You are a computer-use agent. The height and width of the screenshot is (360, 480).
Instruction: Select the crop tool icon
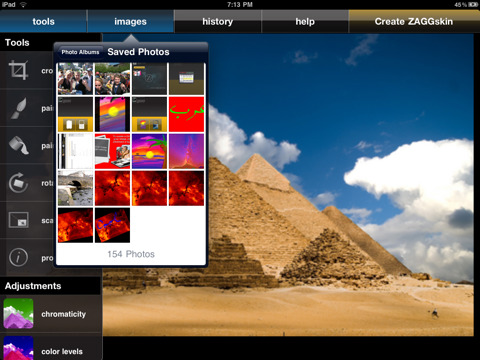pyautogui.click(x=18, y=70)
